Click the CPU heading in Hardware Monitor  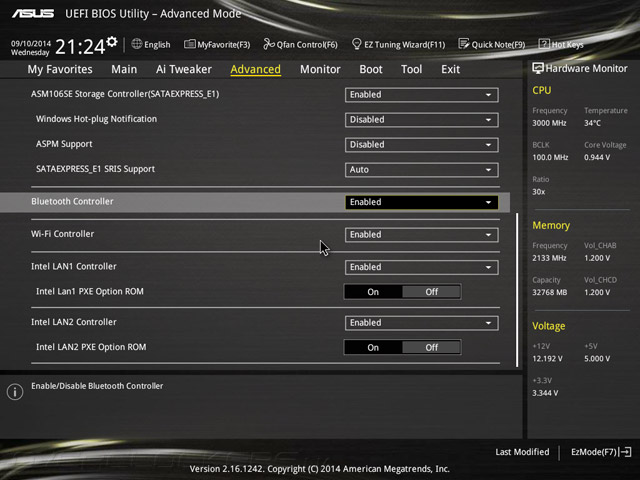(542, 90)
